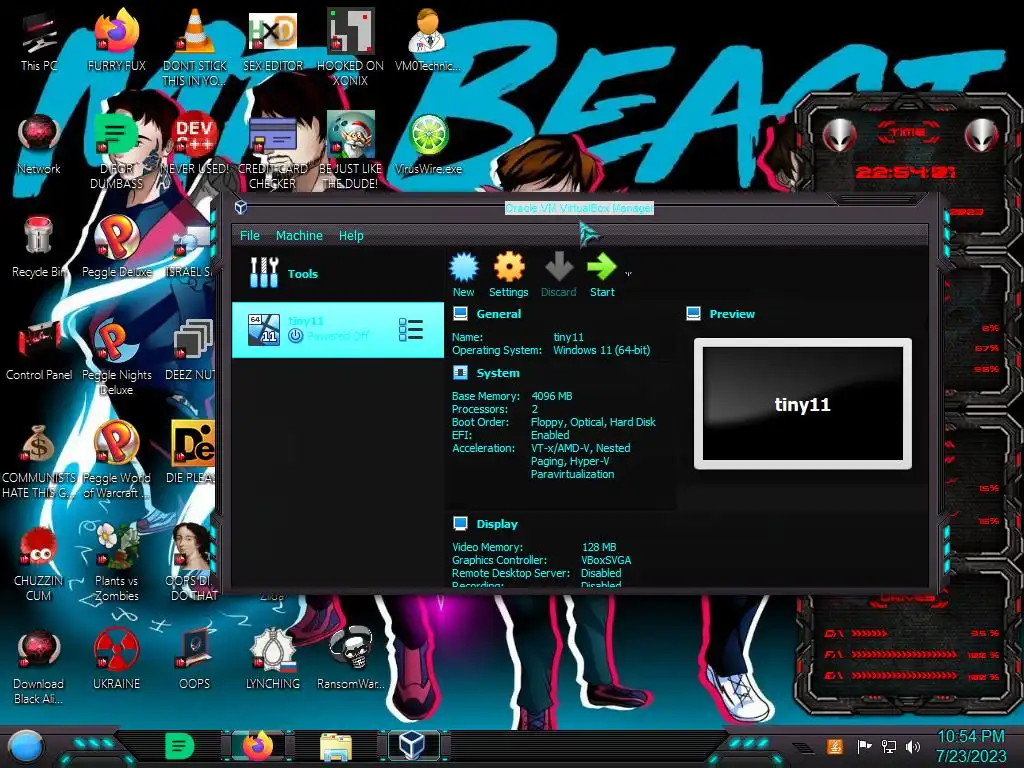
Task: Select the VM0Technic desktop icon
Action: click(x=428, y=42)
